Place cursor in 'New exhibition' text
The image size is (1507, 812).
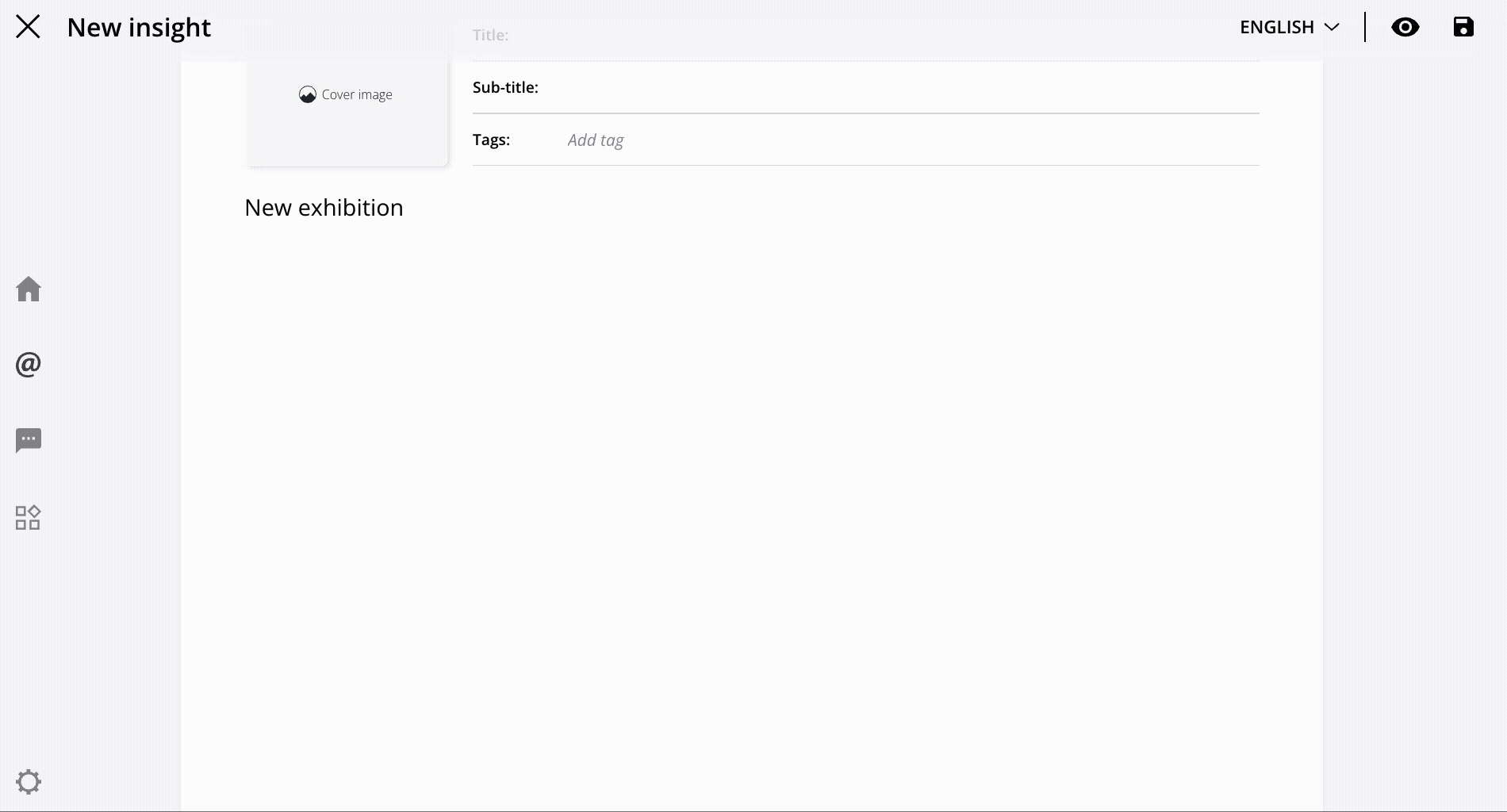tap(324, 208)
